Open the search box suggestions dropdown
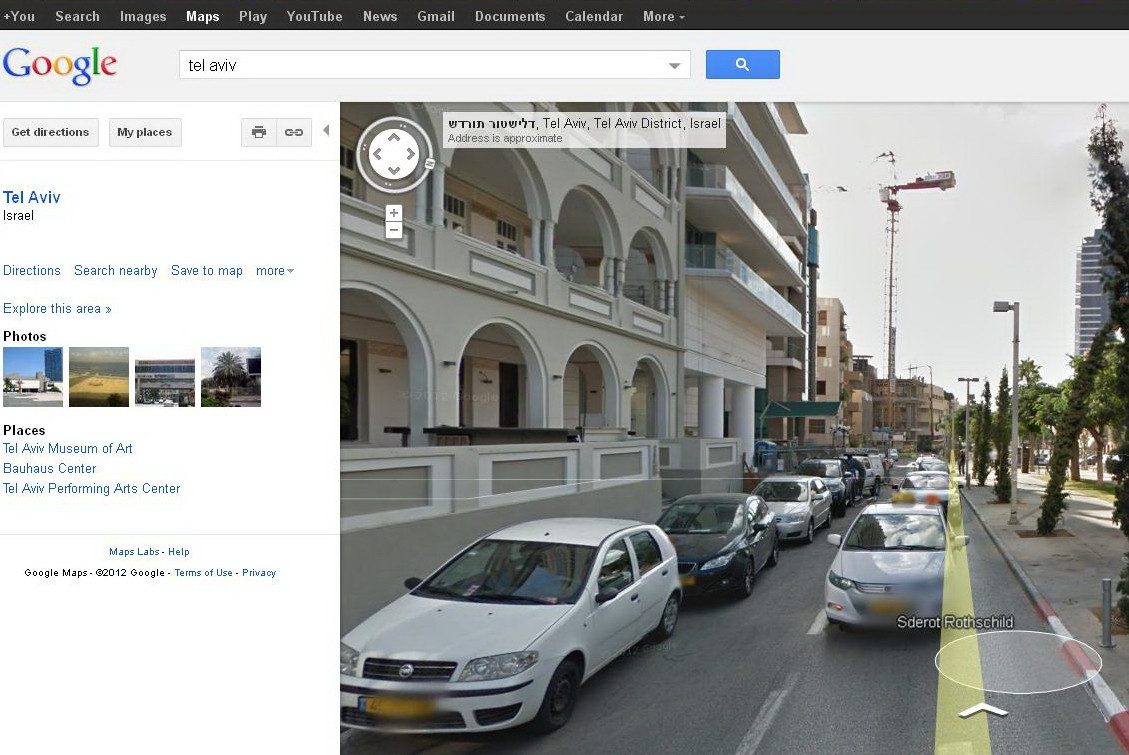 (674, 63)
